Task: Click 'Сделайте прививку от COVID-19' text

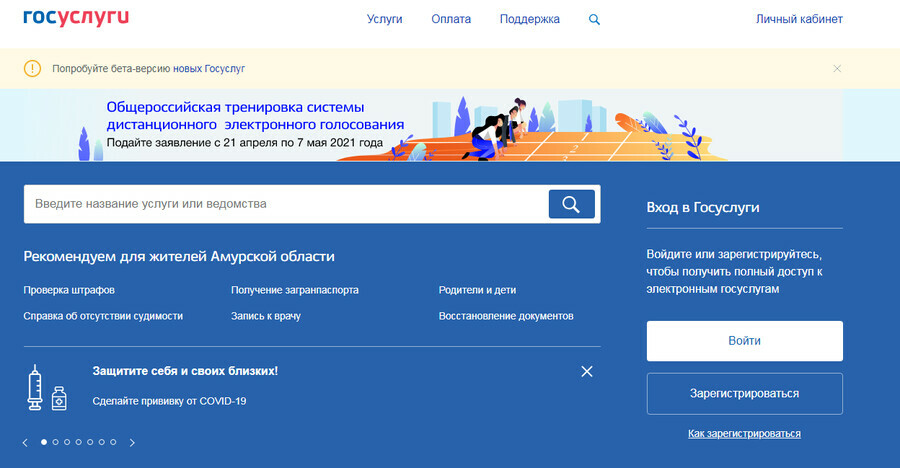Action: pyautogui.click(x=169, y=401)
